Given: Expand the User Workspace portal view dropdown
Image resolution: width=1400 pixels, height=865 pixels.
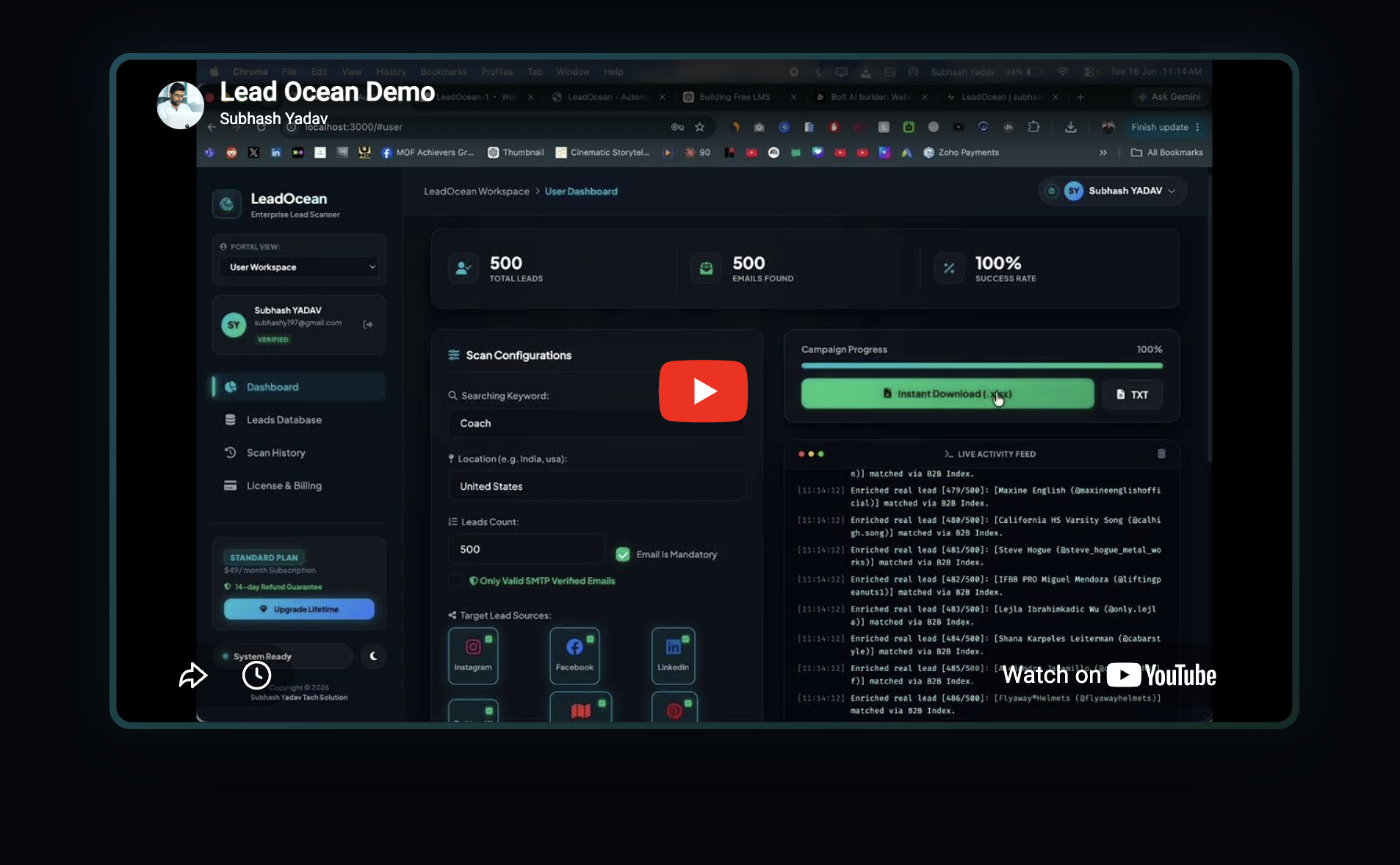Looking at the screenshot, I should [x=301, y=267].
